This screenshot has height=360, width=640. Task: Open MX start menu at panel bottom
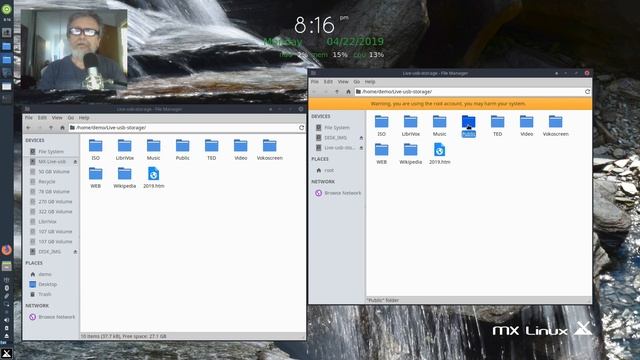6,353
